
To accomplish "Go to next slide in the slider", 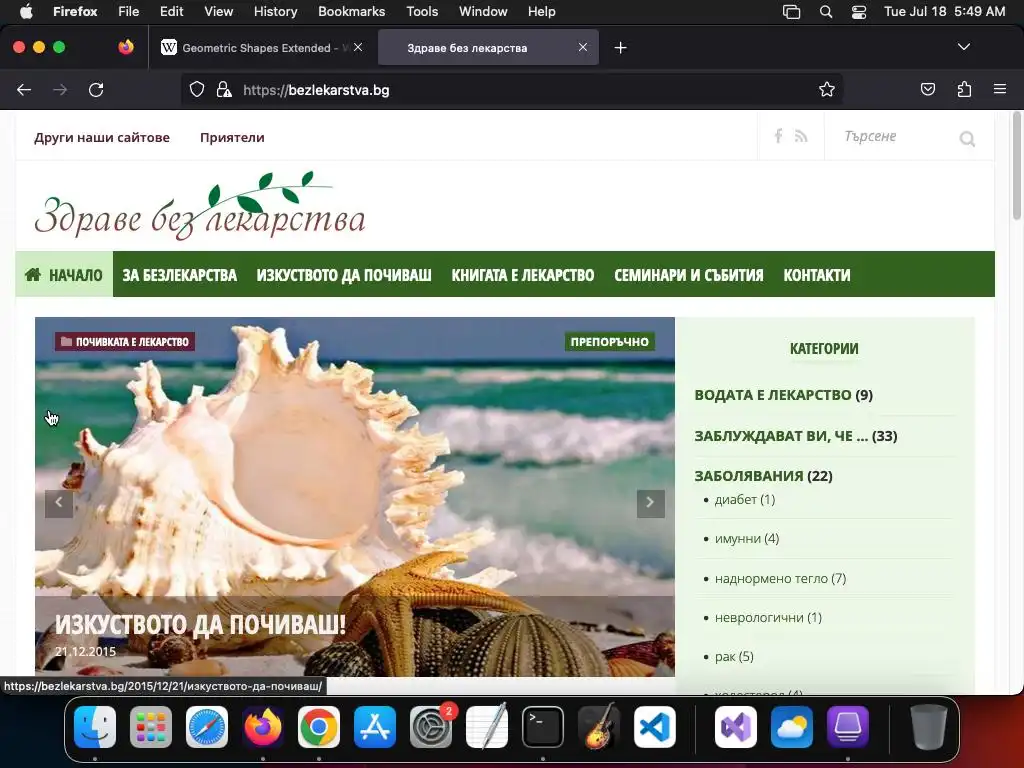I will tap(650, 503).
